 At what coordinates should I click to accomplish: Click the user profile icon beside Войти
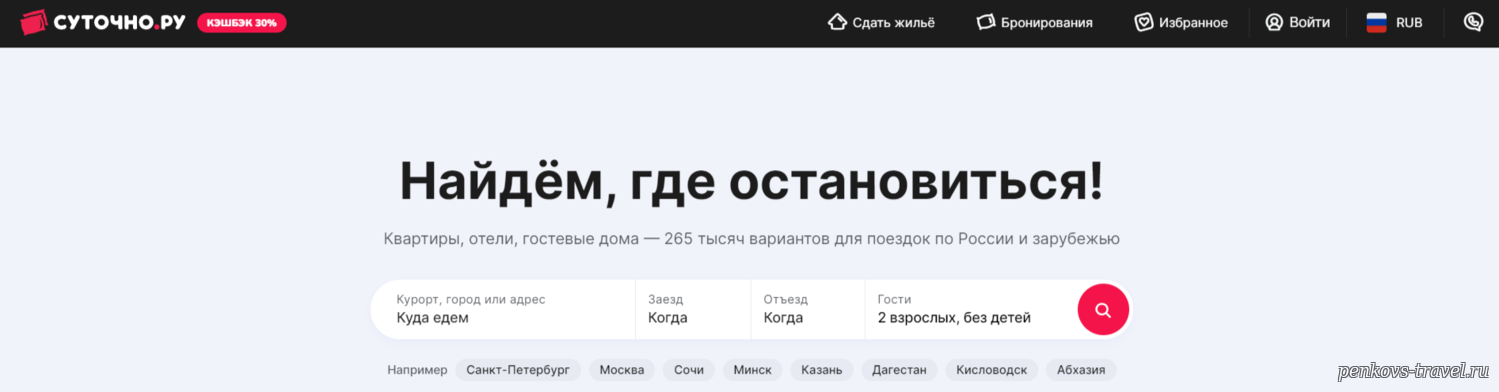click(1274, 22)
